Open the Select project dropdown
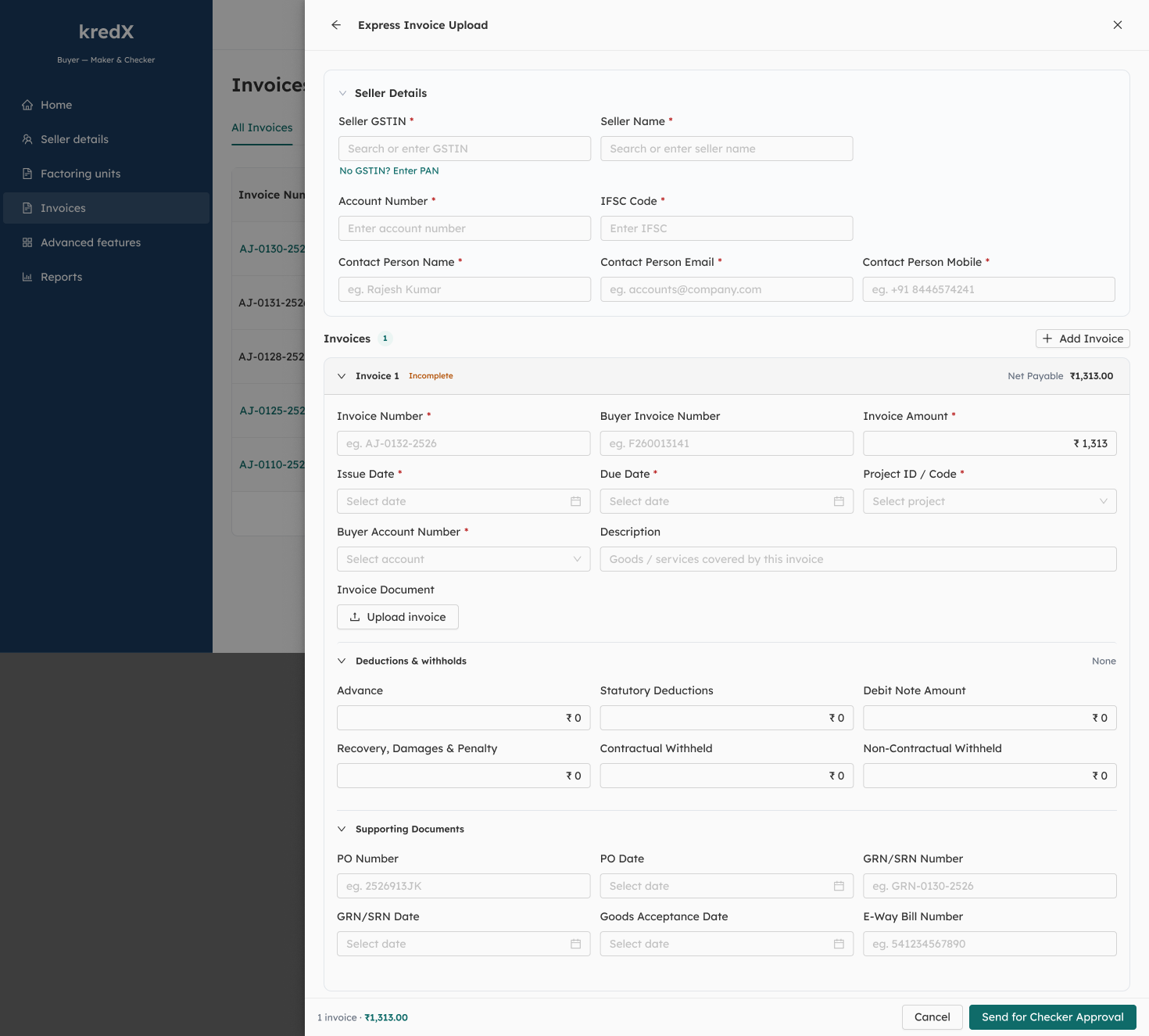This screenshot has height=1036, width=1149. [x=990, y=501]
